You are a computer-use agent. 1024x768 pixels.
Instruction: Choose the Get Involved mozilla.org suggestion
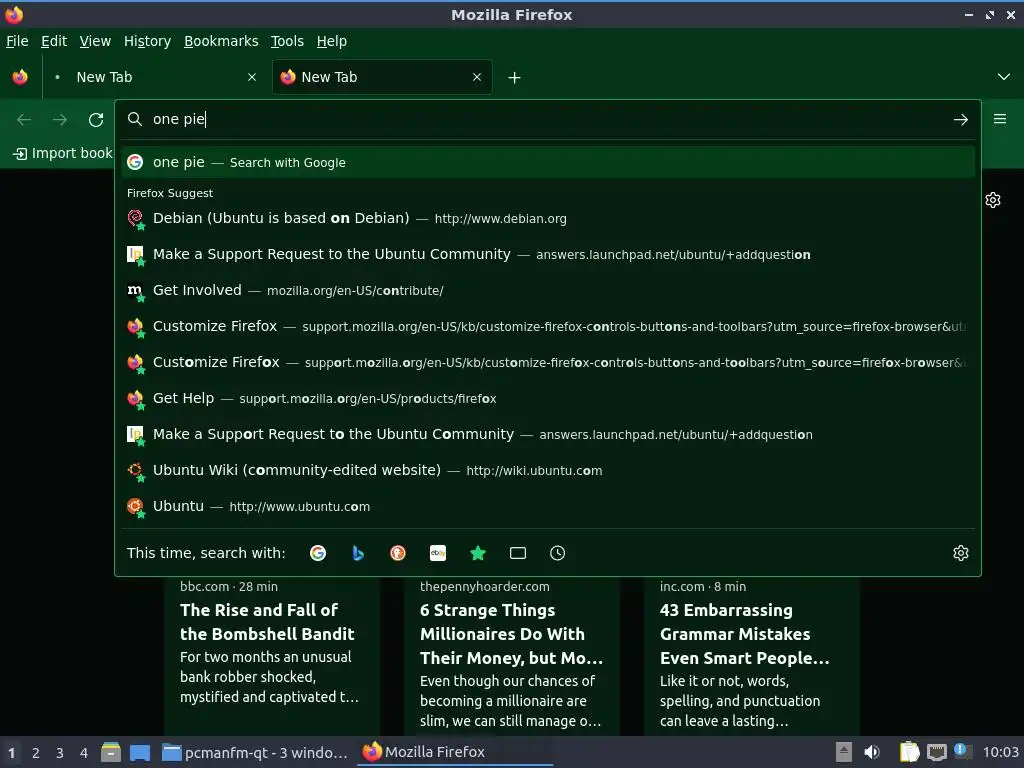tap(548, 290)
